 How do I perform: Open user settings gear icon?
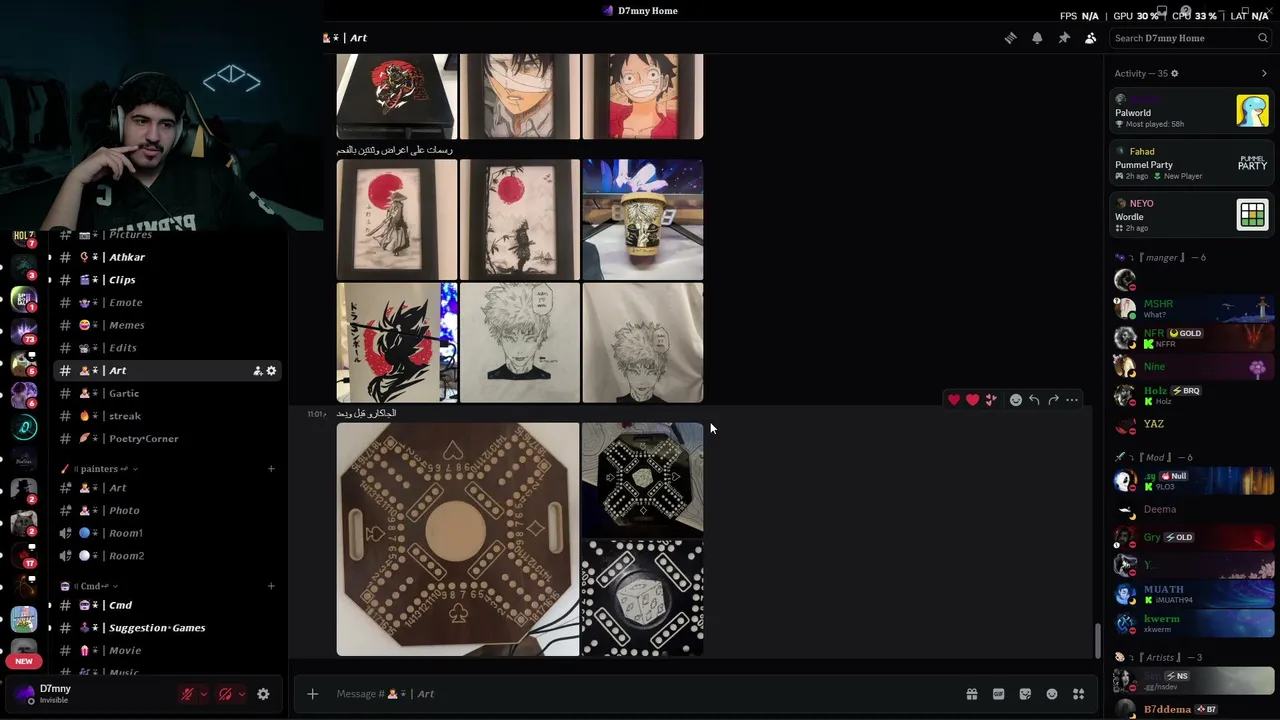pos(263,694)
